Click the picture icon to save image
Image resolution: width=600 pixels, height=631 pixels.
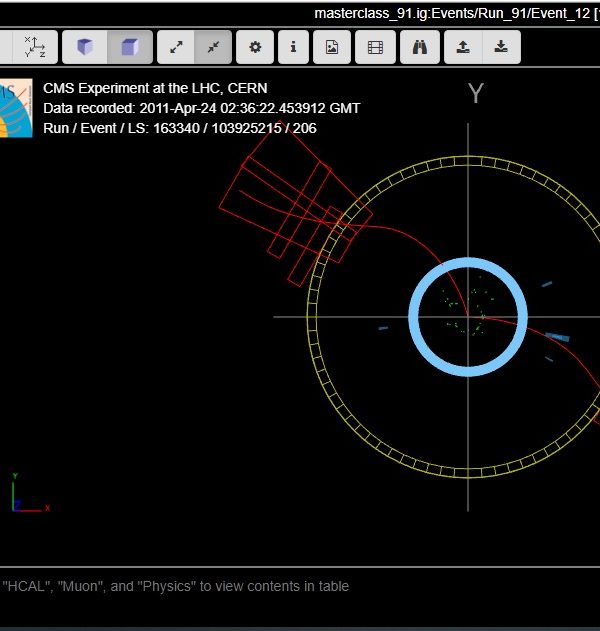click(332, 47)
